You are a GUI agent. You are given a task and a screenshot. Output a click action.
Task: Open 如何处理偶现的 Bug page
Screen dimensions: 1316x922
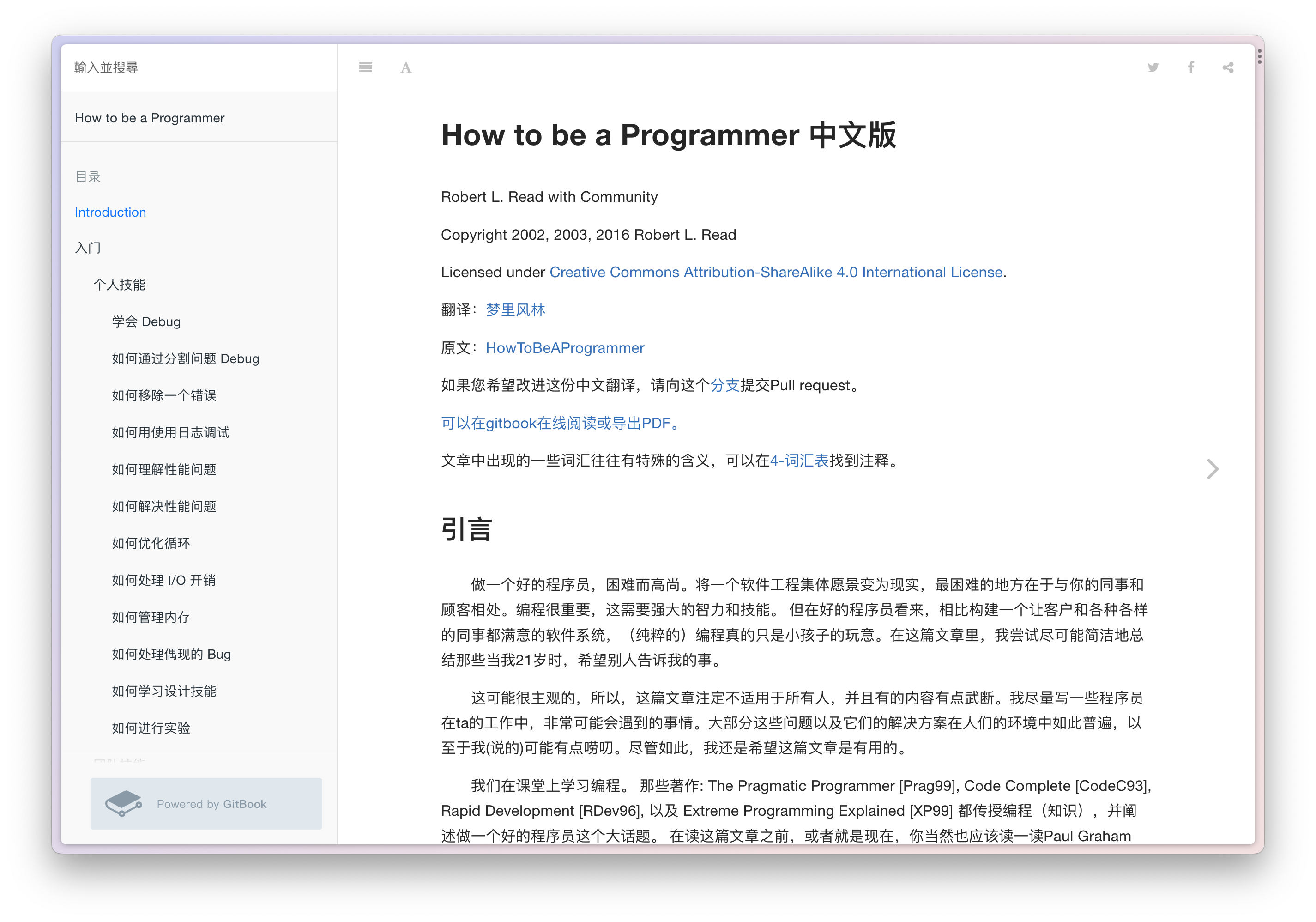[x=171, y=654]
